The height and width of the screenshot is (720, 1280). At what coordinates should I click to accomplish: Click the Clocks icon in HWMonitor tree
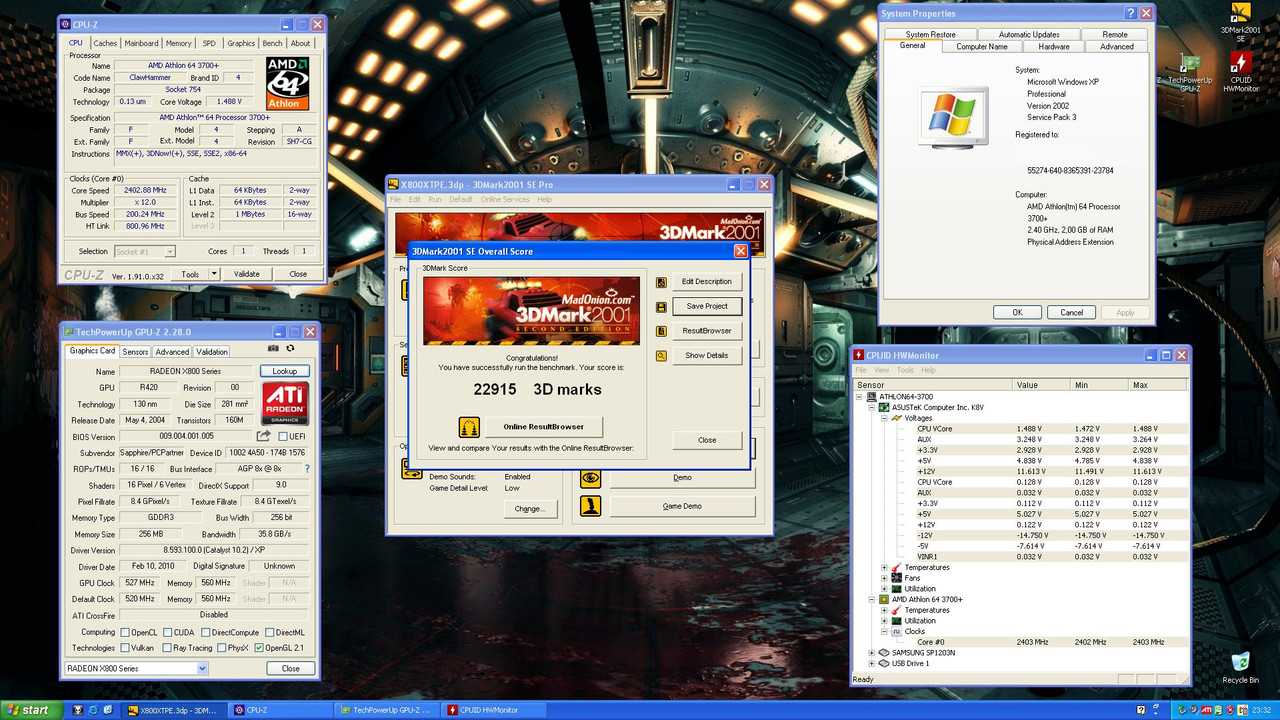coord(897,631)
